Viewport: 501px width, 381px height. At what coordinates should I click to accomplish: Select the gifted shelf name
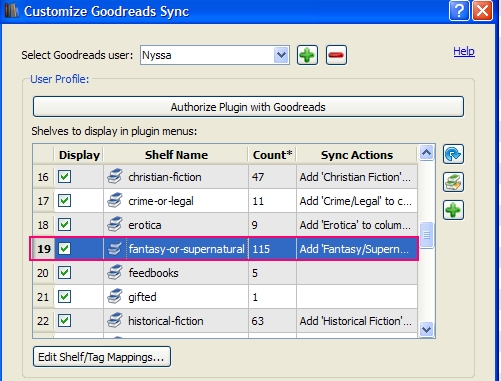[142, 297]
